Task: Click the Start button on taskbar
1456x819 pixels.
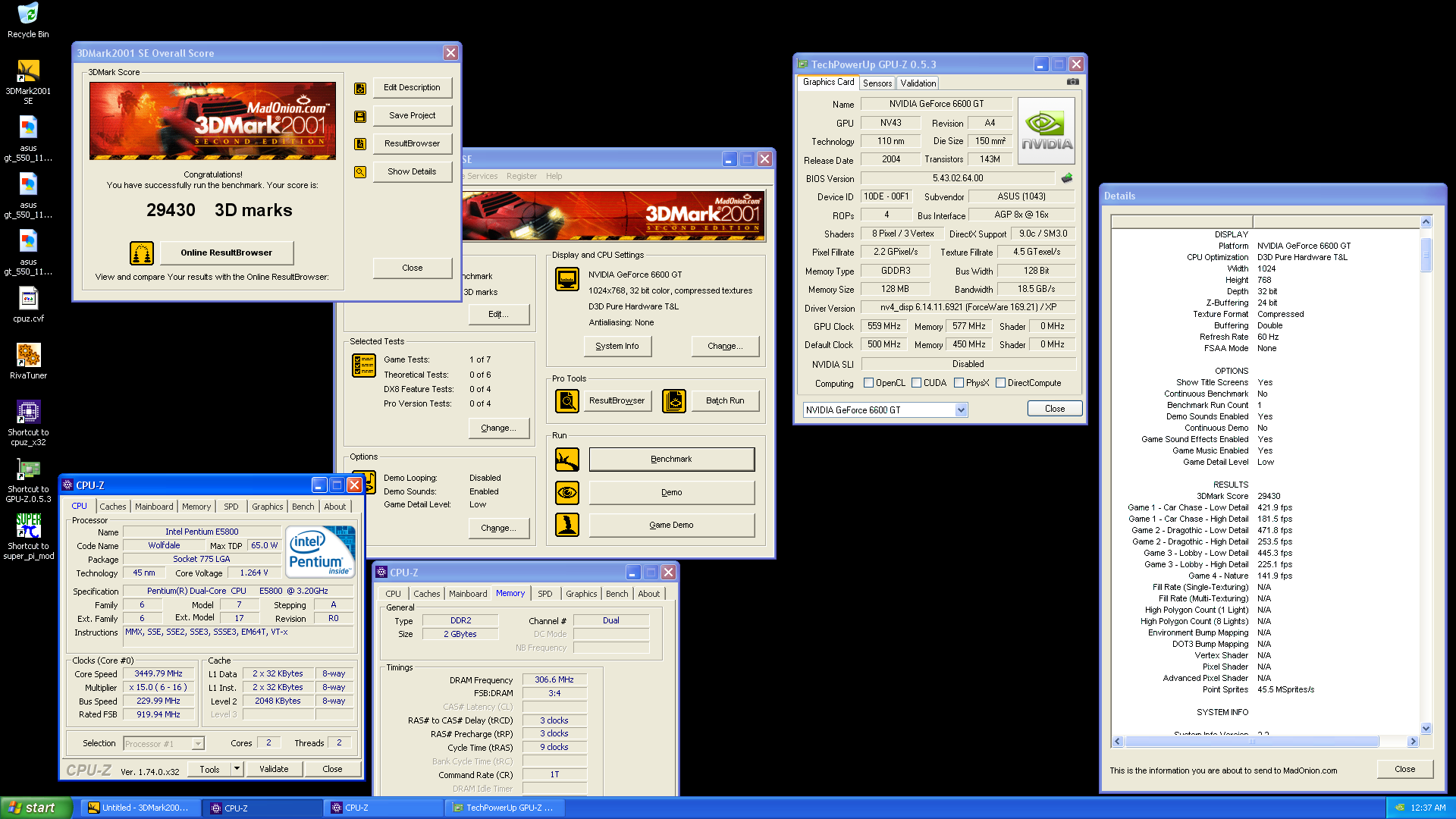Action: coord(36,808)
